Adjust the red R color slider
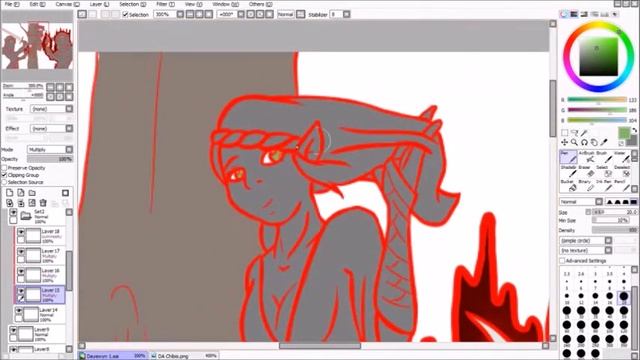The width and height of the screenshot is (640, 360). click(597, 100)
